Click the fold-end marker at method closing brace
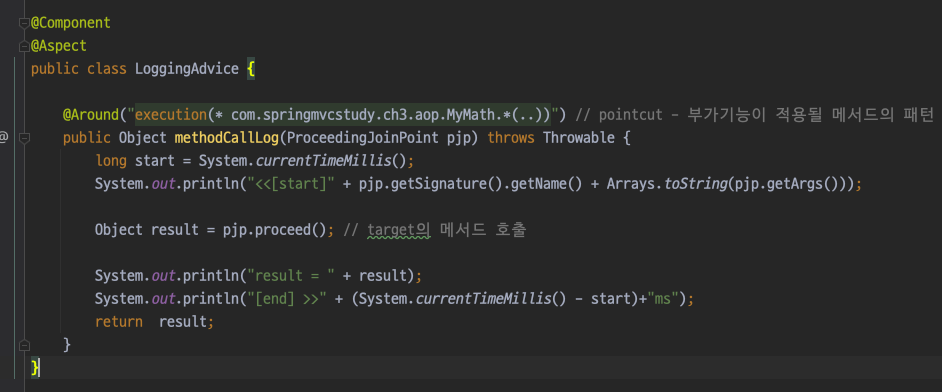942x392 pixels. pyautogui.click(x=24, y=345)
